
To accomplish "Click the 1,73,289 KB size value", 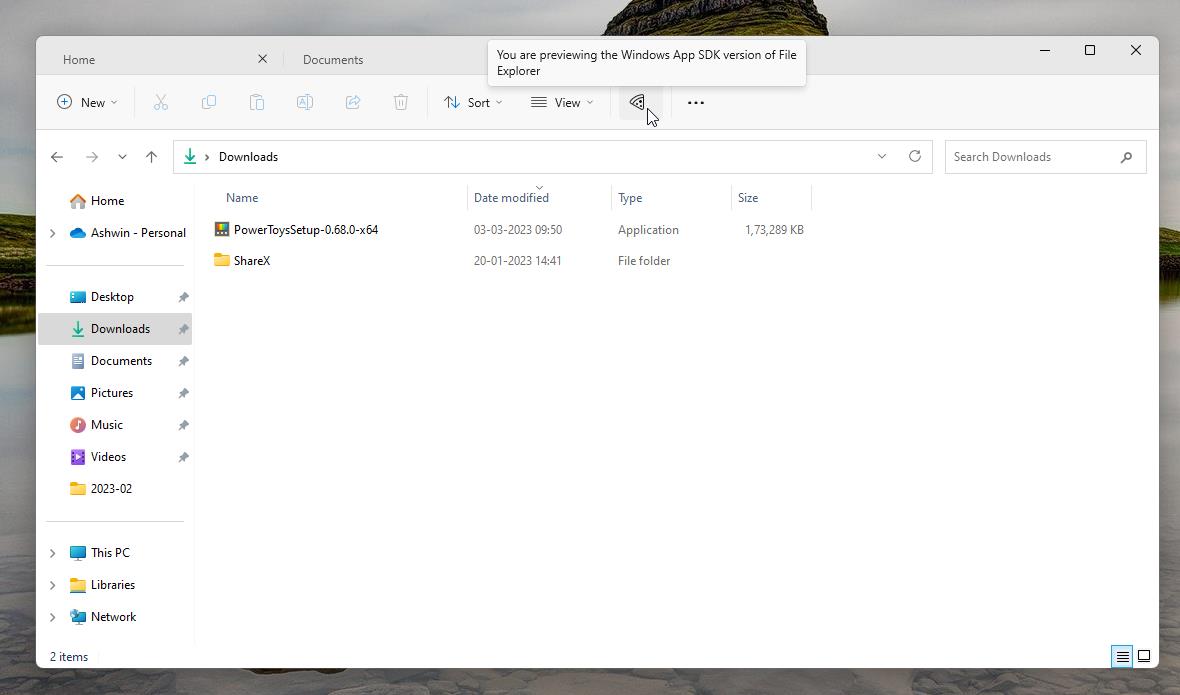I will [x=774, y=229].
